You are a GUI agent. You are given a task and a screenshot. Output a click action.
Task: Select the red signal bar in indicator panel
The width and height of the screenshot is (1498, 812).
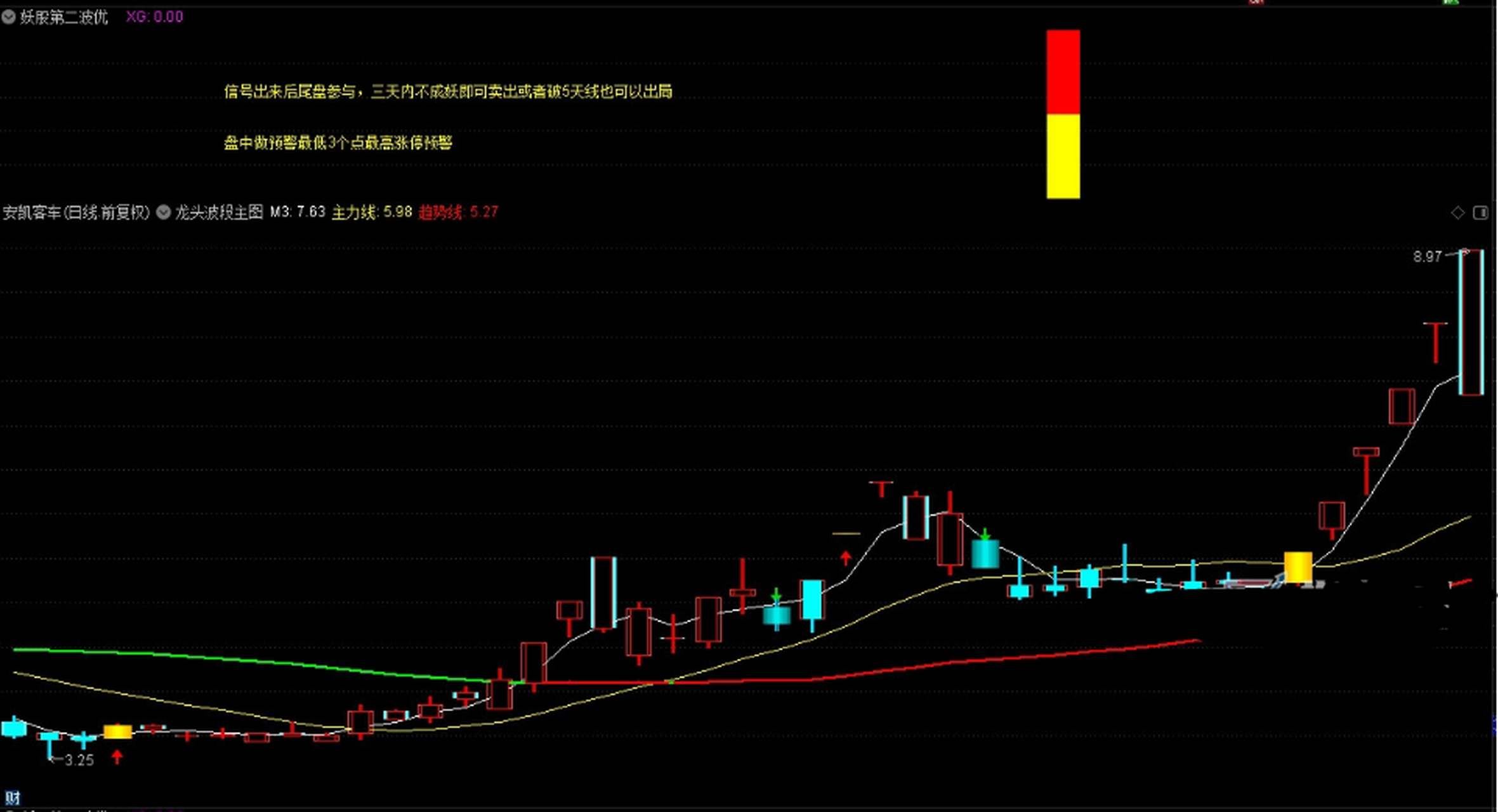coord(1063,72)
